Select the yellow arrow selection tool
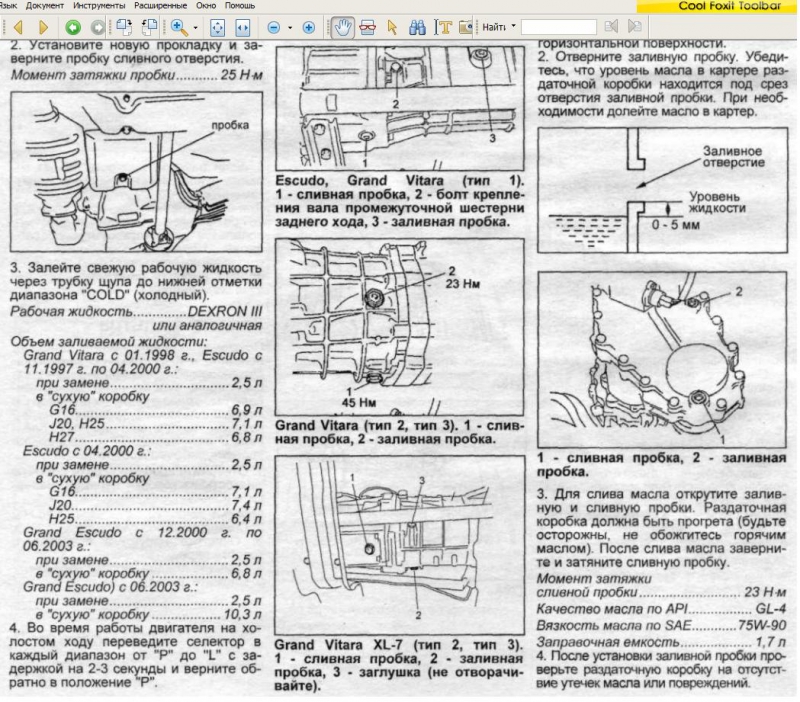The height and width of the screenshot is (702, 800). pos(392,27)
